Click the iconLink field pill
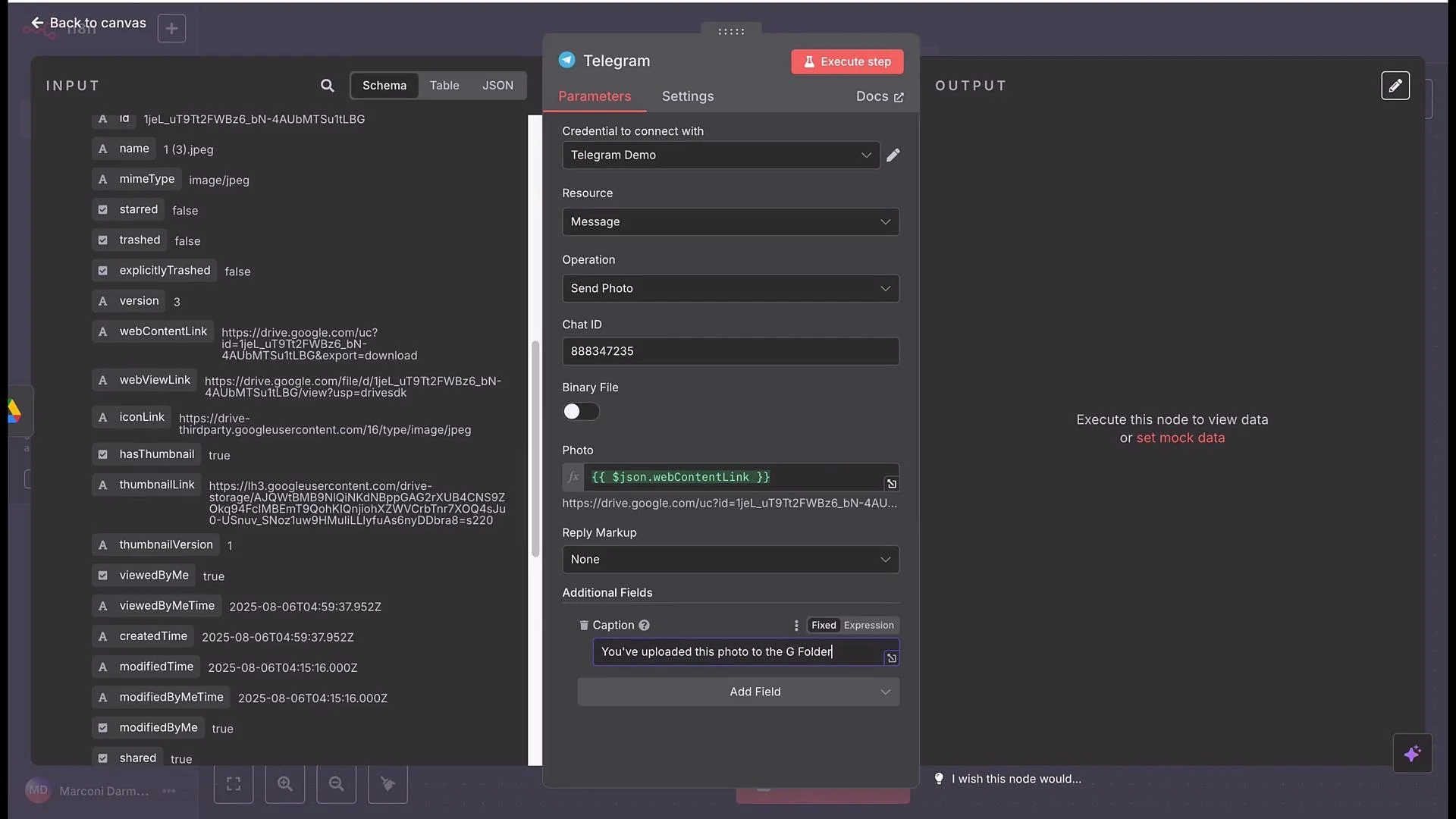 [x=132, y=417]
